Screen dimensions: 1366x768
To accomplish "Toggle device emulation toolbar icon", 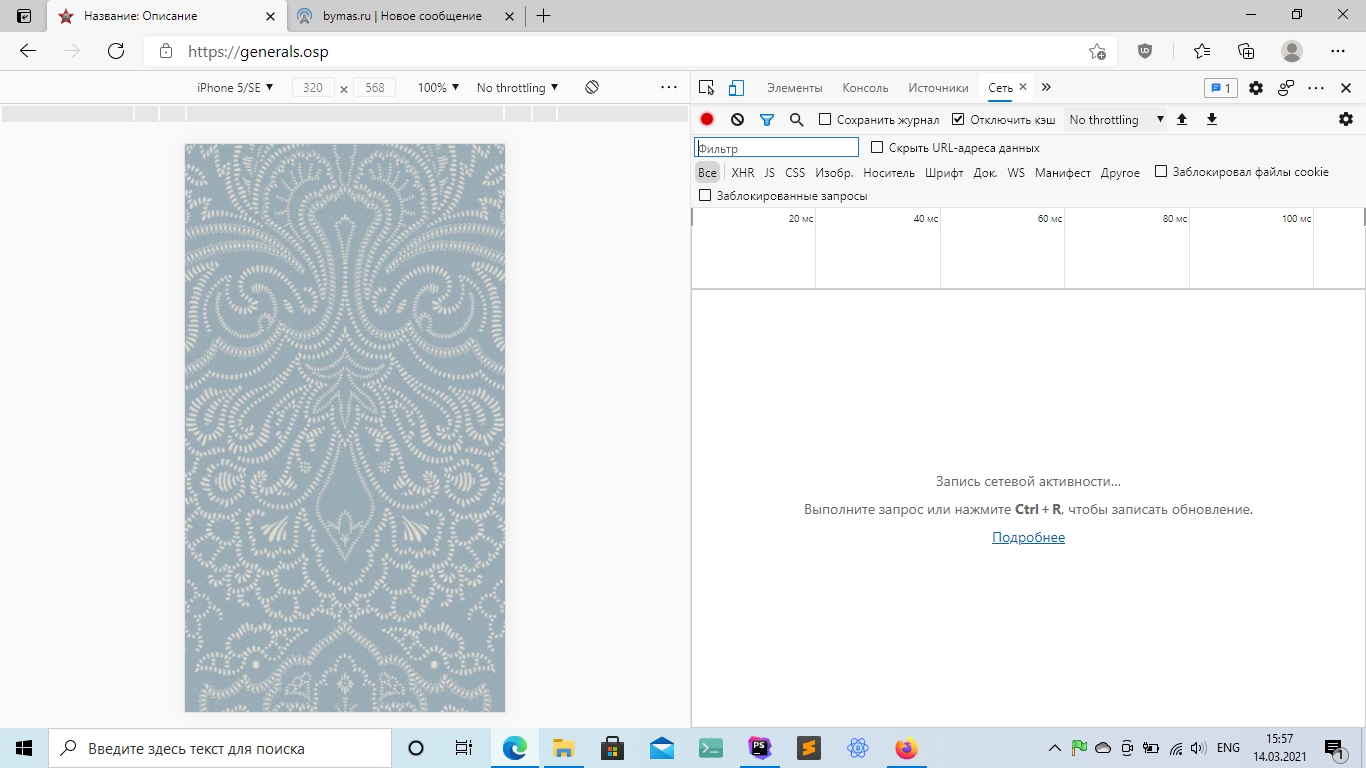I will [x=737, y=88].
